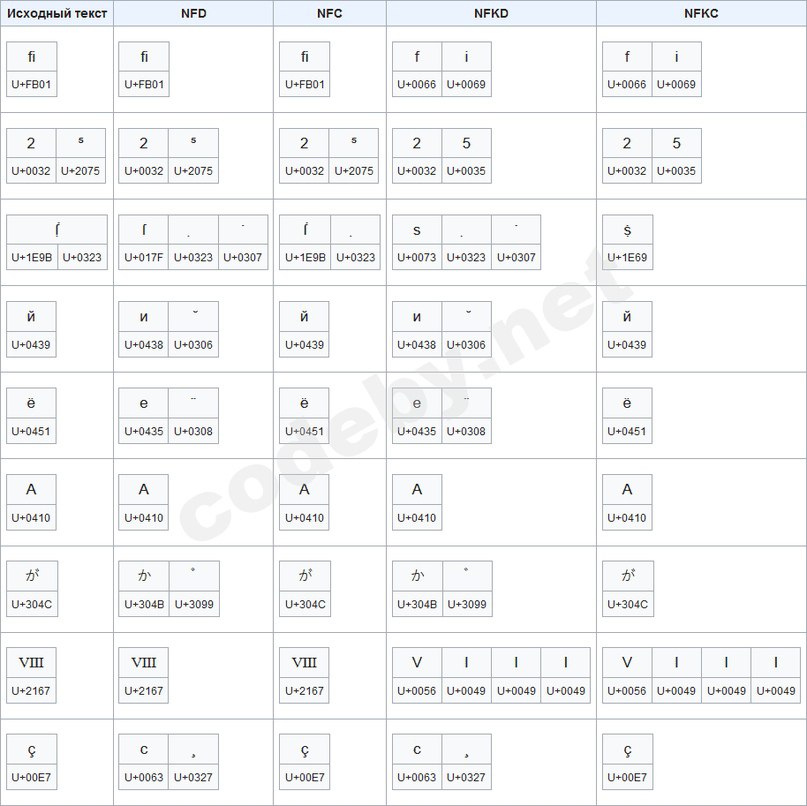Click U+00E7 in the Исходный текст column
Screen dimensions: 807x806
[31, 777]
